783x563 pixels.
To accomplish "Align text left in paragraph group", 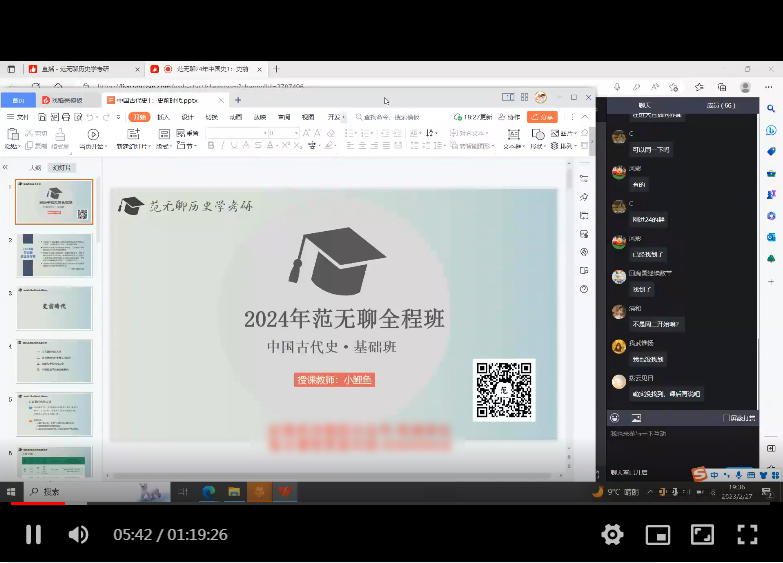I will (350, 145).
